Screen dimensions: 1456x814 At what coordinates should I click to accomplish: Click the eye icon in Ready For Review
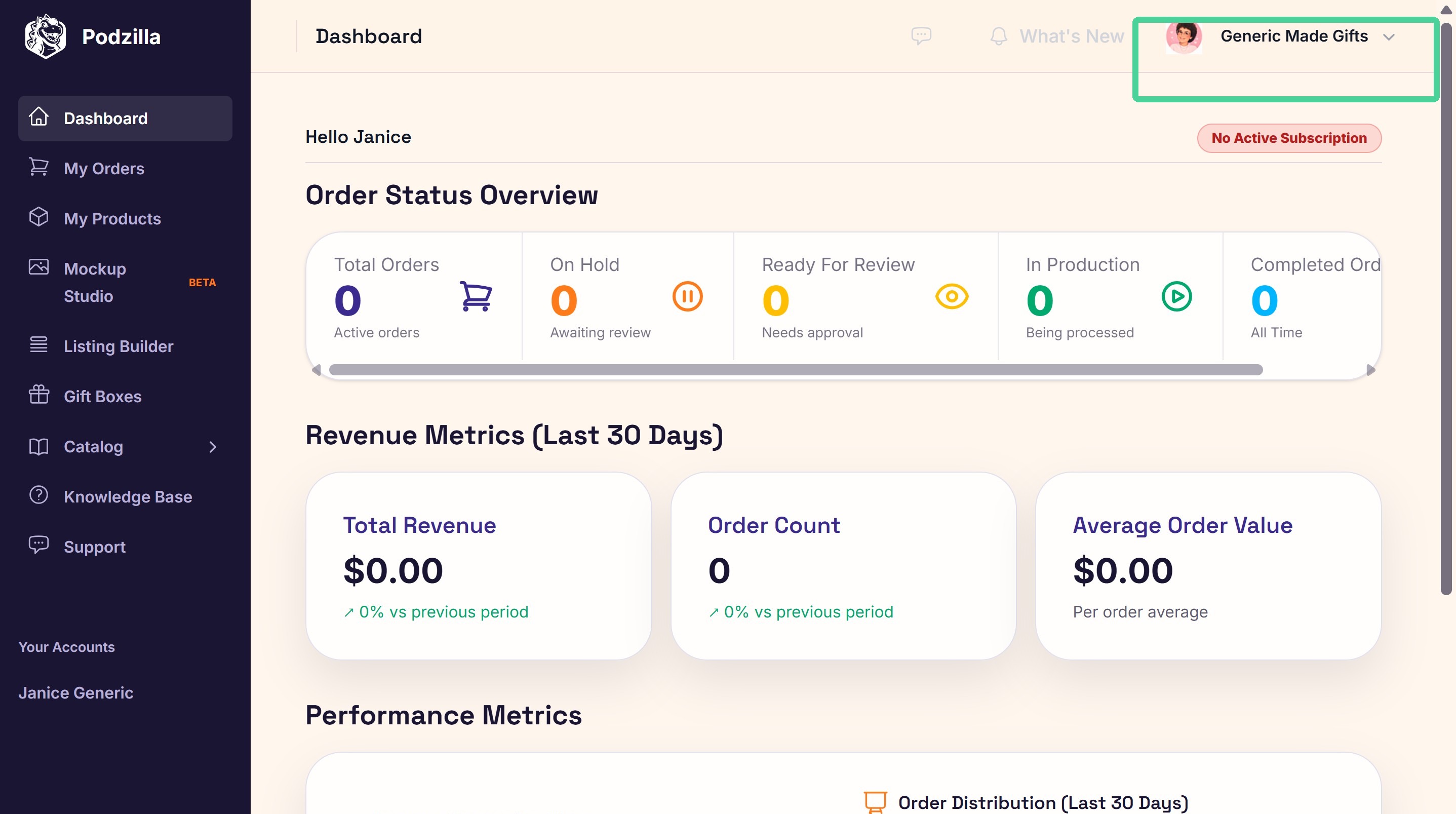click(952, 296)
